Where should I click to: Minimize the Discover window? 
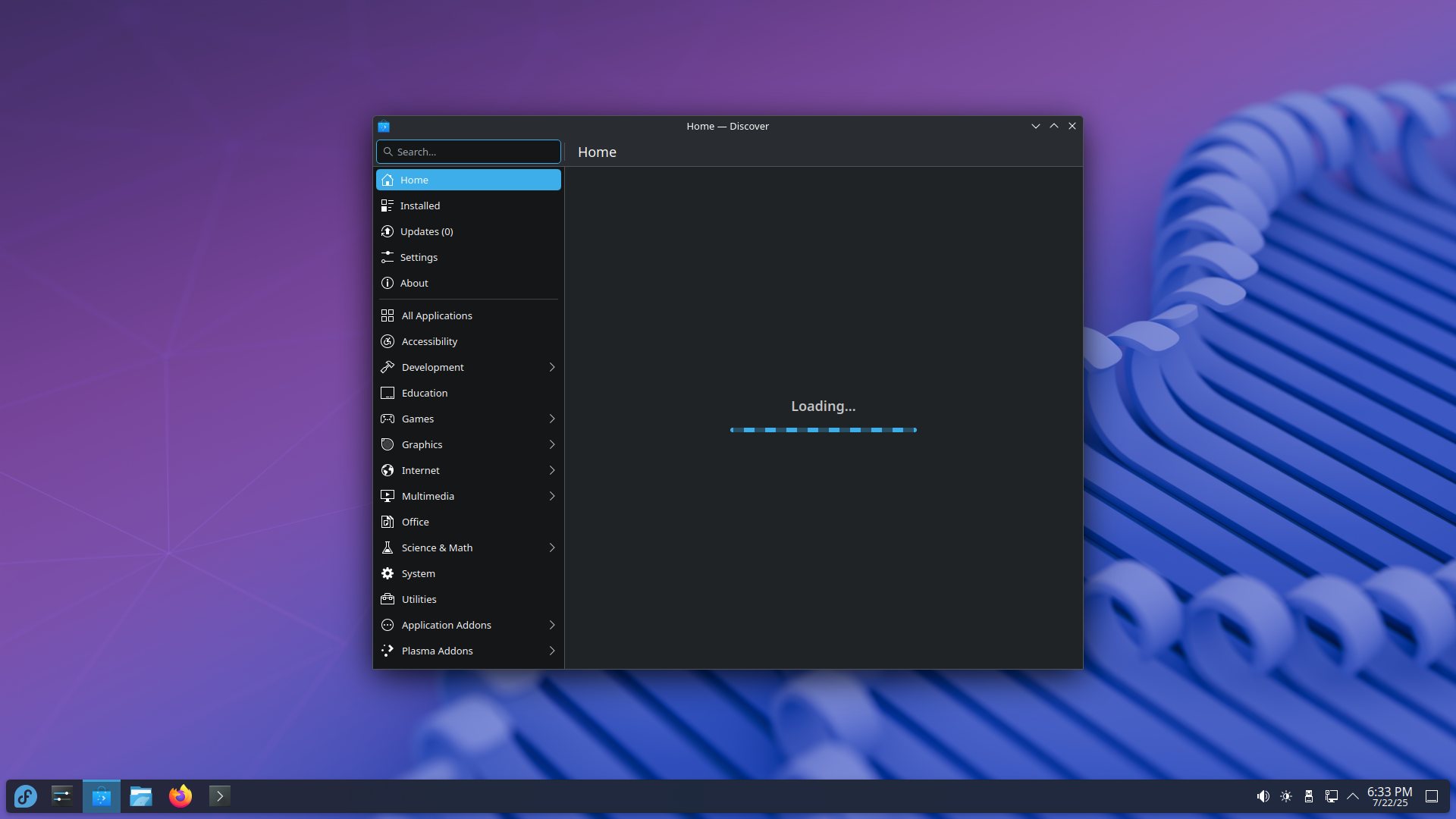(1036, 126)
